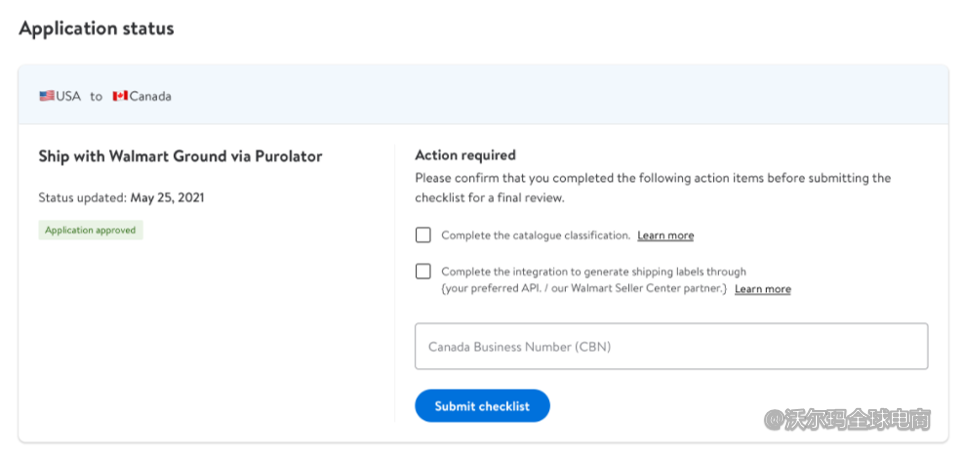The width and height of the screenshot is (963, 460).
Task: Click the Complete the integration label text
Action: coord(593,271)
